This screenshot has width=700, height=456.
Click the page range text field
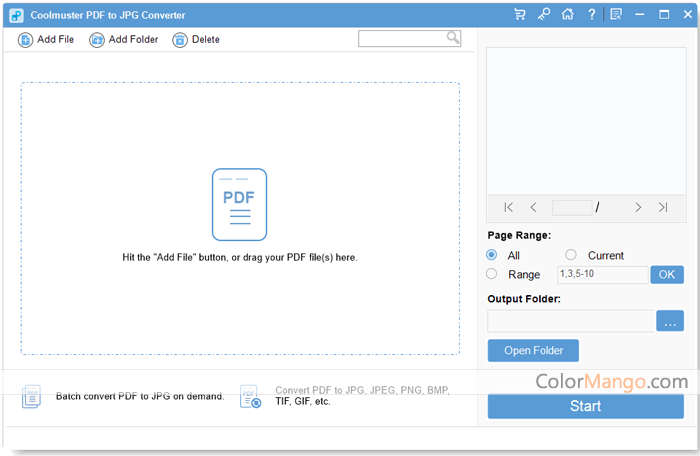tap(603, 274)
